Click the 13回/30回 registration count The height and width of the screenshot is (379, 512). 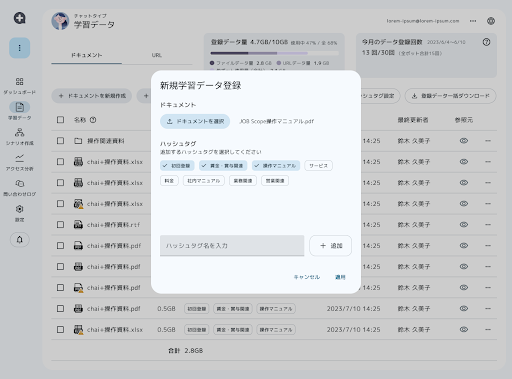[x=378, y=53]
